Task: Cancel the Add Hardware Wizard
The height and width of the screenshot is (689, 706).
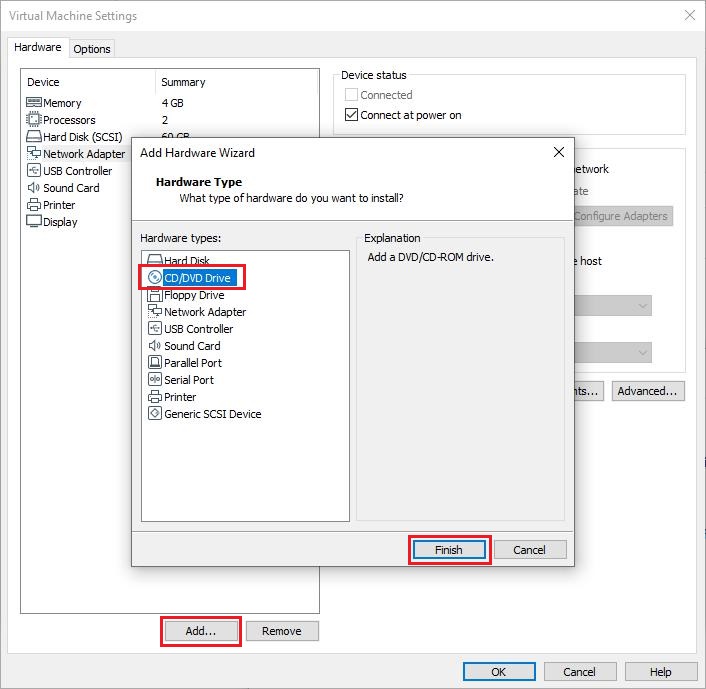Action: 529,550
